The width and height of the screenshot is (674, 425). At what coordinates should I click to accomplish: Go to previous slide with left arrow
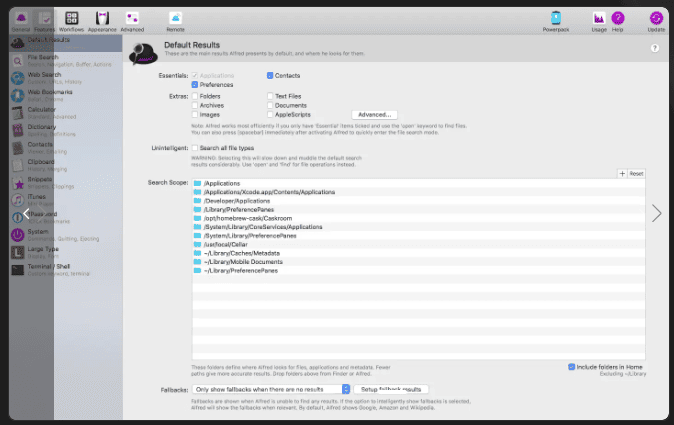point(27,214)
